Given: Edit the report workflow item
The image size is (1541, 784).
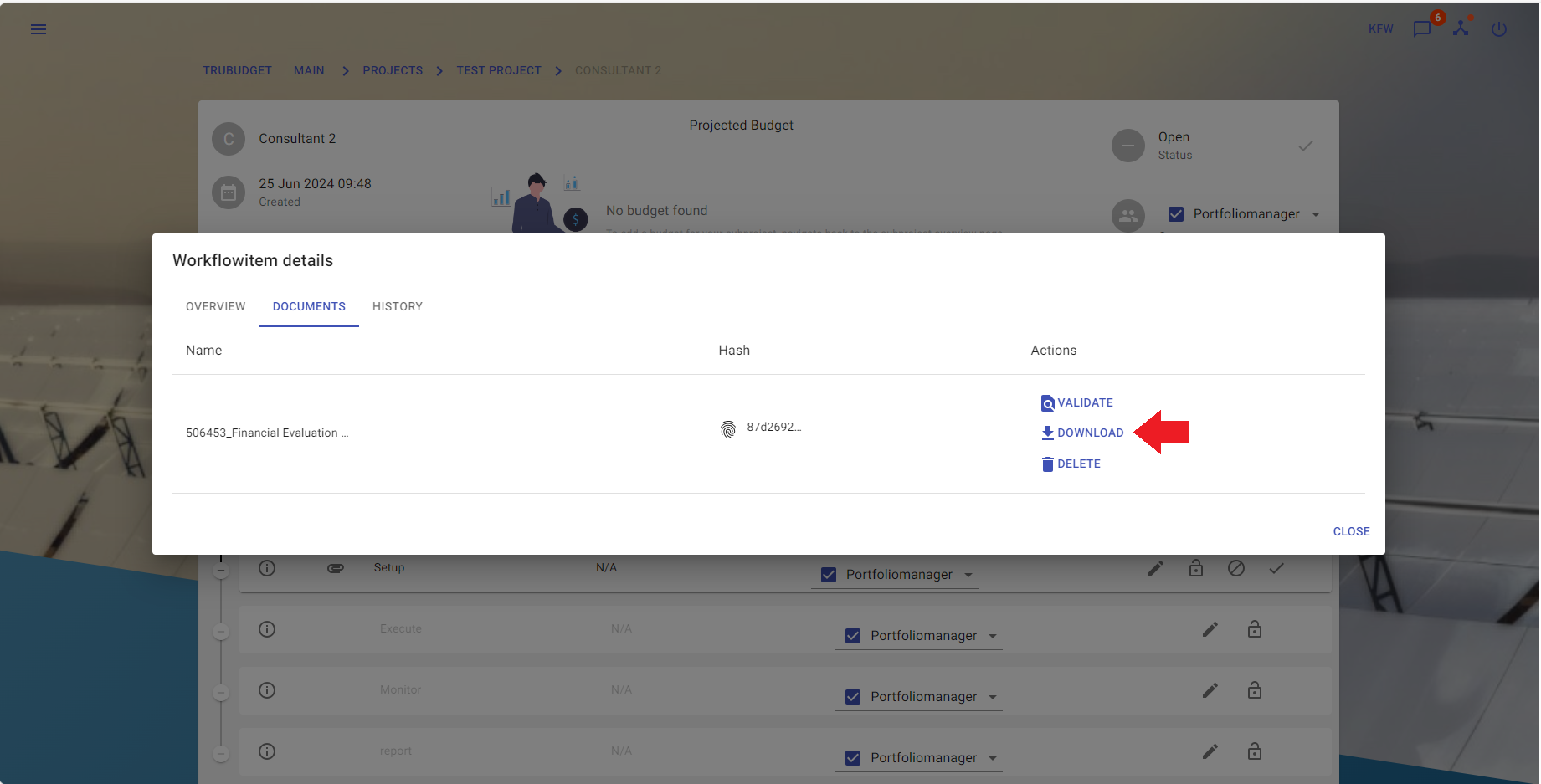Looking at the screenshot, I should click(x=1210, y=751).
